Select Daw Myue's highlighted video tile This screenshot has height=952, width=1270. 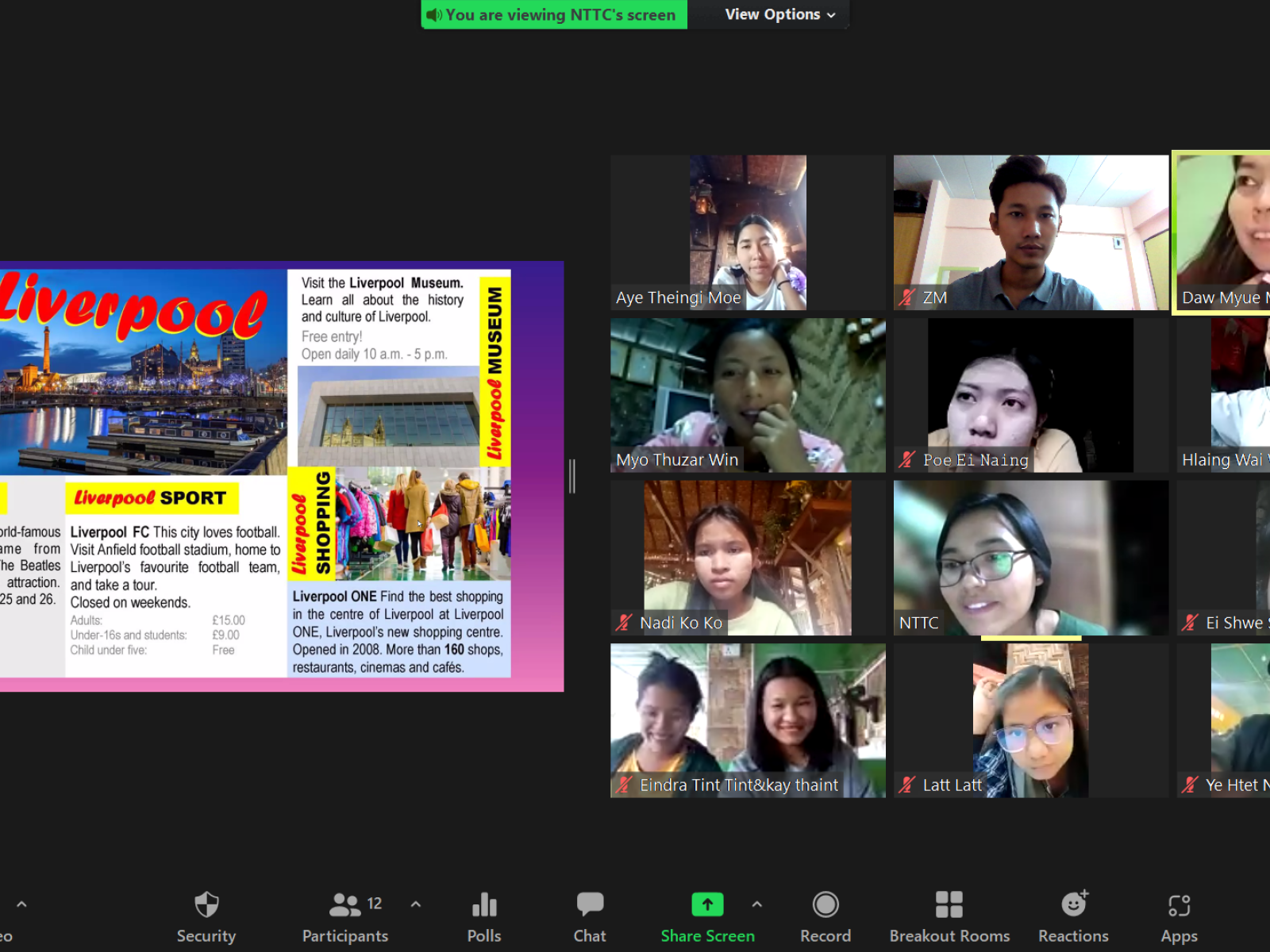pos(1222,232)
